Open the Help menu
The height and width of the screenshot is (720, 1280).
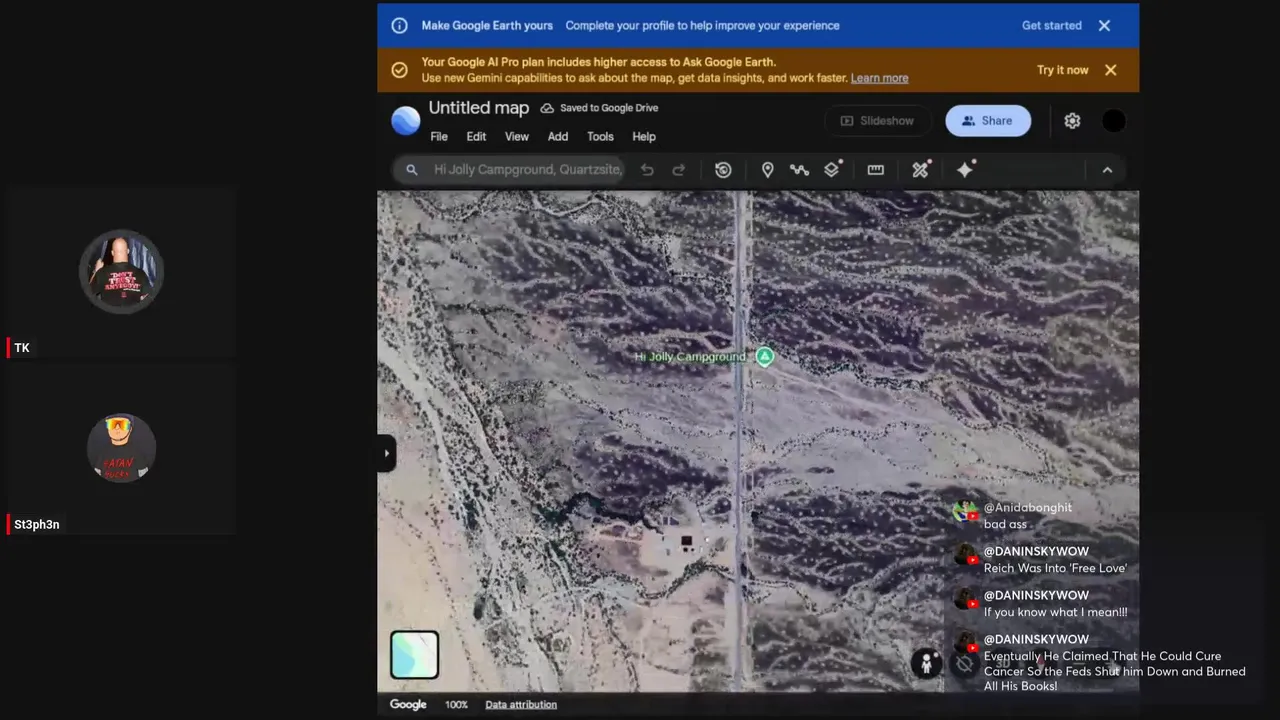644,137
